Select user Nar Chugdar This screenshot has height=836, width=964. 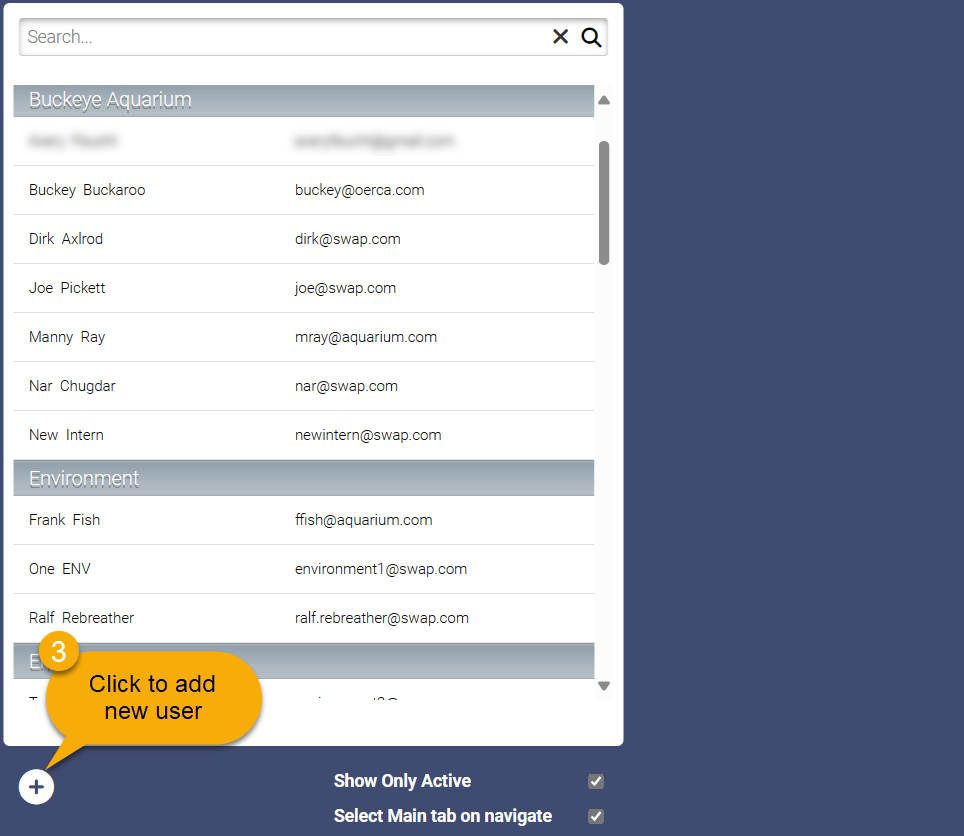pyautogui.click(x=304, y=386)
